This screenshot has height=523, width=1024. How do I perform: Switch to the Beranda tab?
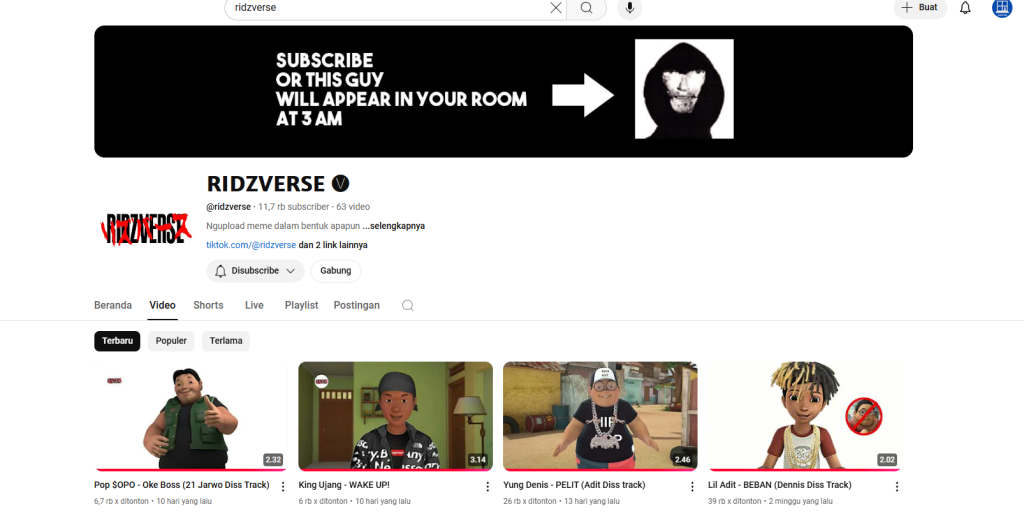pyautogui.click(x=113, y=305)
